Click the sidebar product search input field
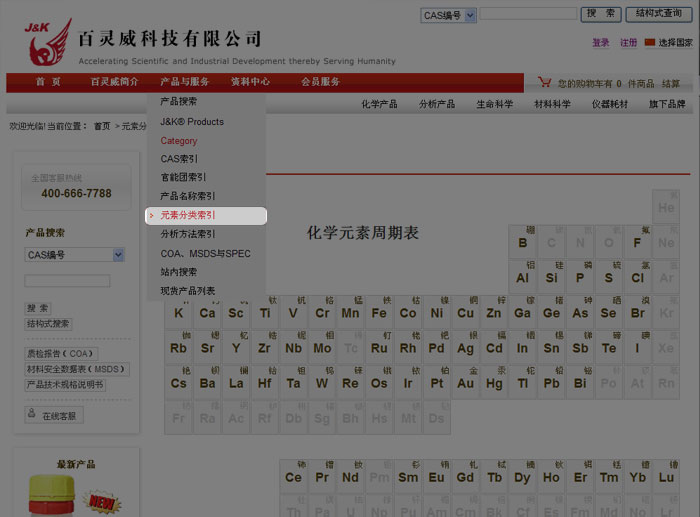 click(x=67, y=281)
